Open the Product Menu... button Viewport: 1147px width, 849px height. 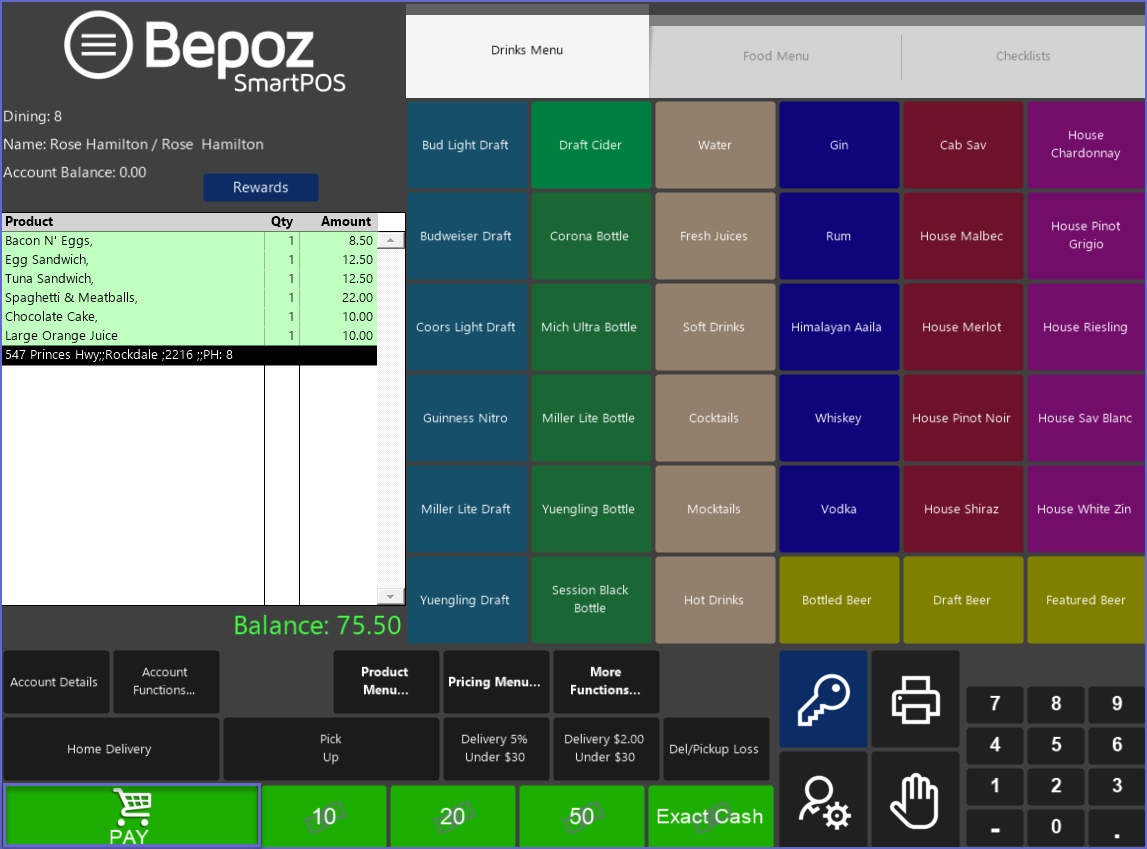coord(386,682)
